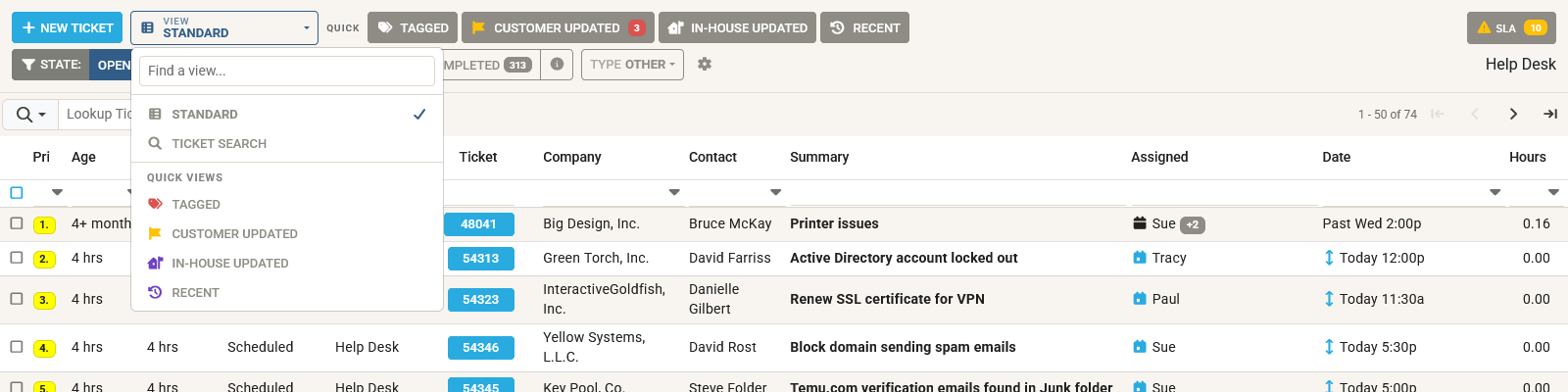Open lookup search type dropdown
This screenshot has height=392, width=1568.
pyautogui.click(x=30, y=115)
